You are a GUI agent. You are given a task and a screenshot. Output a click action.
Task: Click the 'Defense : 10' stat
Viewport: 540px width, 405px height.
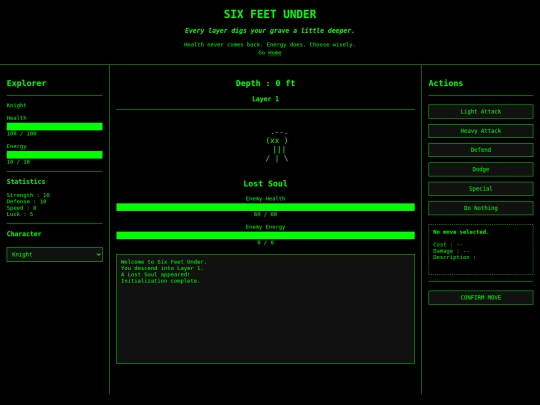coord(27,201)
